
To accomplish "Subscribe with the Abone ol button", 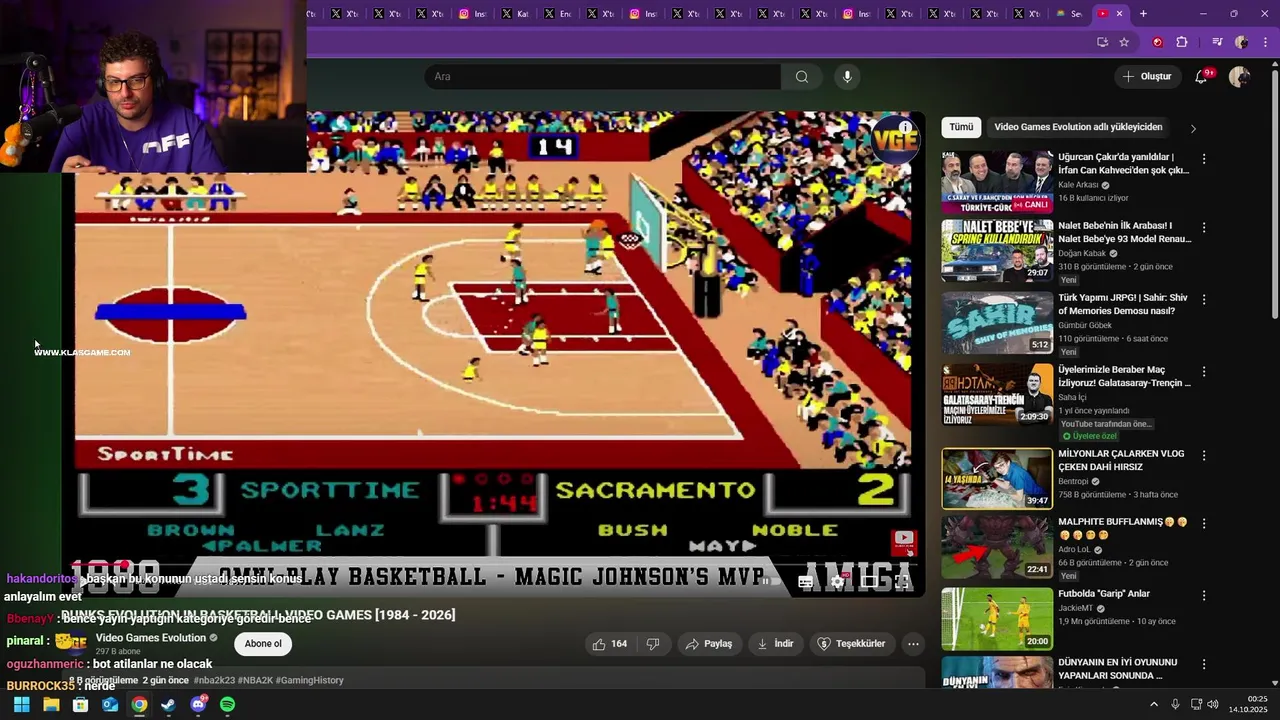I will [x=263, y=644].
